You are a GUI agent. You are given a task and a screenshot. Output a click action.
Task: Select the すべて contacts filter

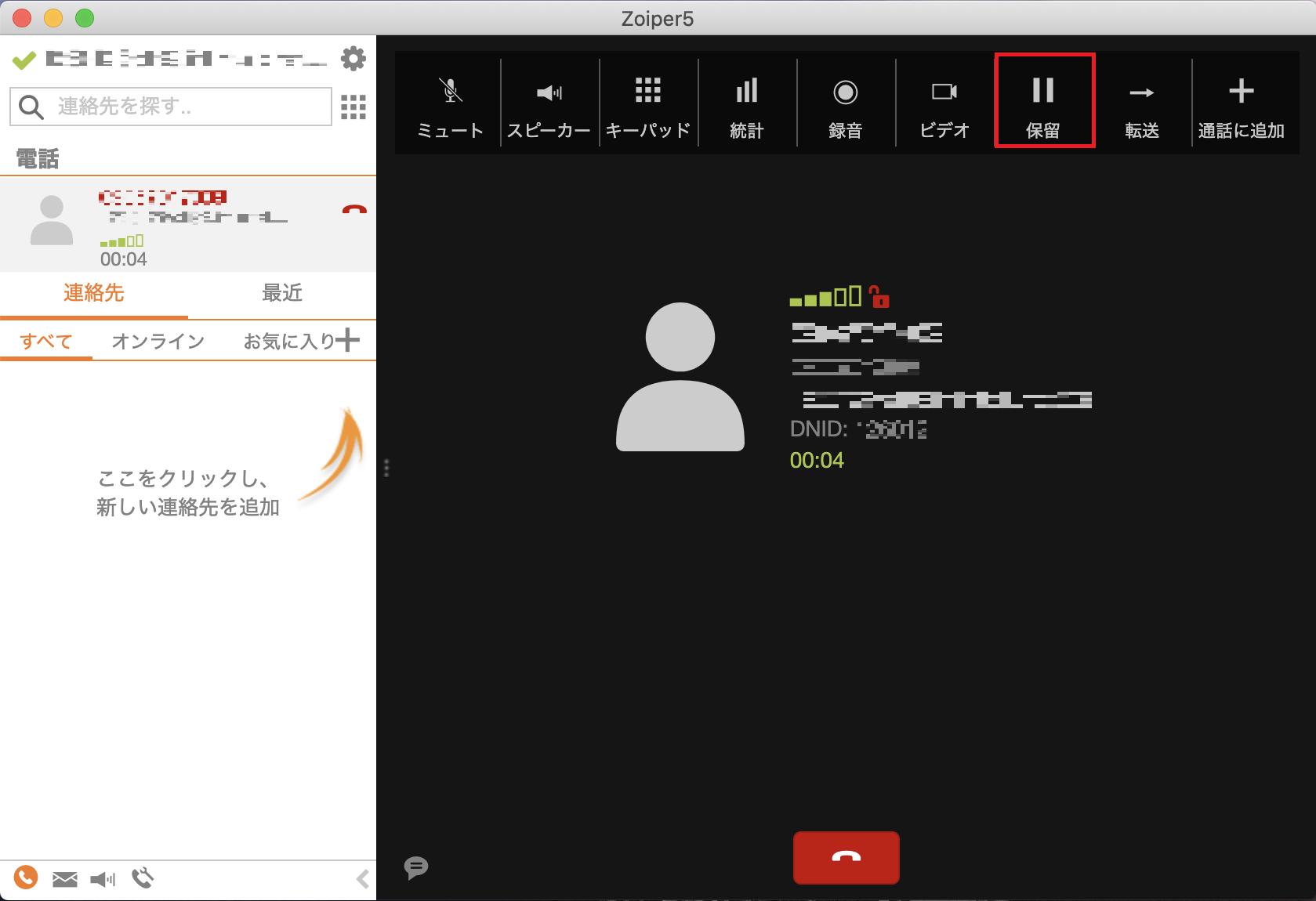tap(46, 341)
